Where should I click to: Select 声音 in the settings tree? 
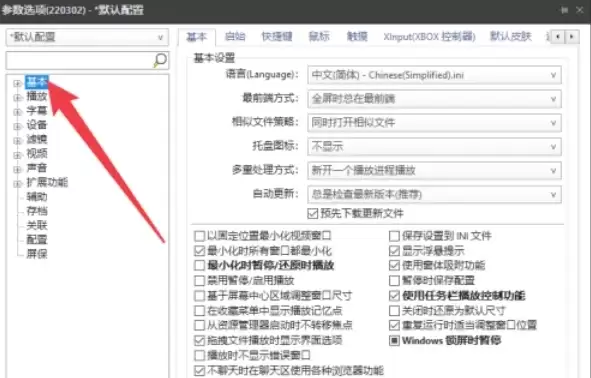point(37,168)
